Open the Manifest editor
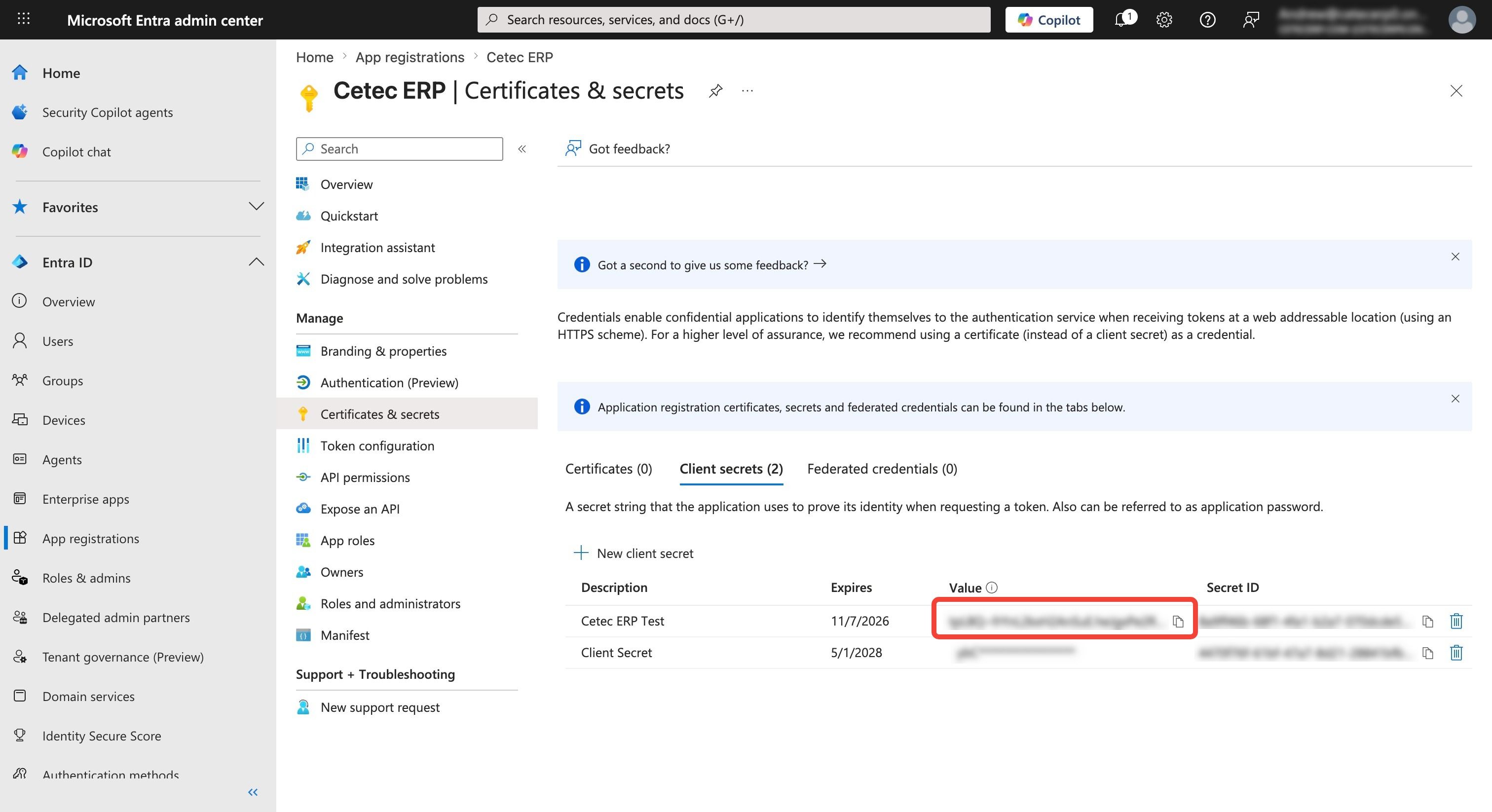 pos(344,635)
